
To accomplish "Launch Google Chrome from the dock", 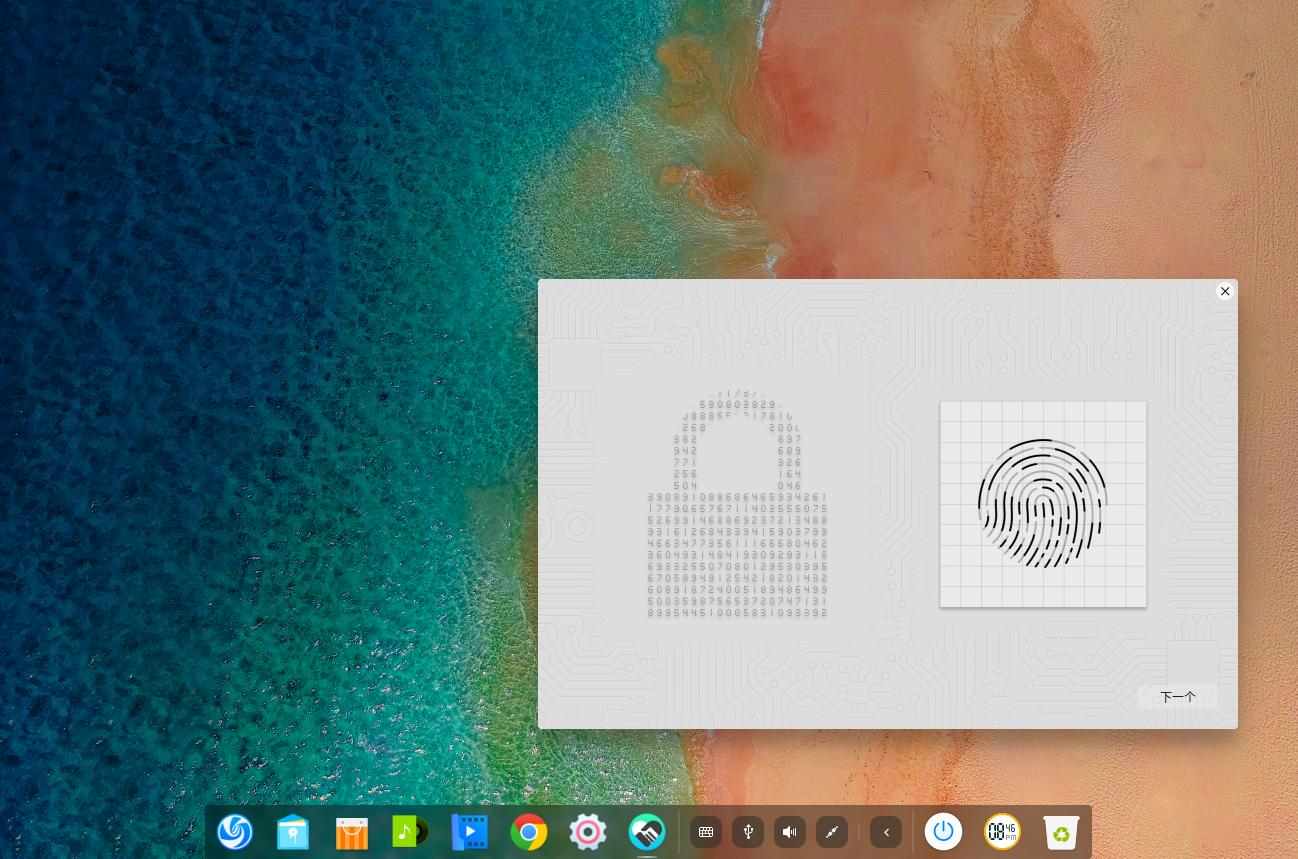I will [x=529, y=832].
